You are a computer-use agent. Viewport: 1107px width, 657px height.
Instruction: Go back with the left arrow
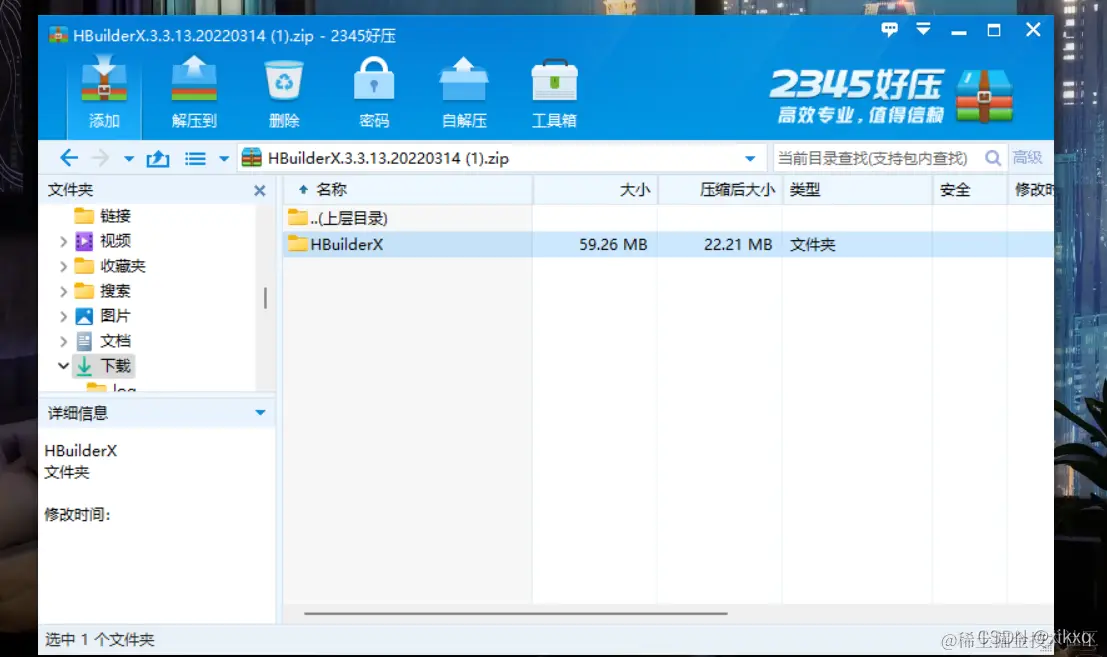tap(68, 158)
